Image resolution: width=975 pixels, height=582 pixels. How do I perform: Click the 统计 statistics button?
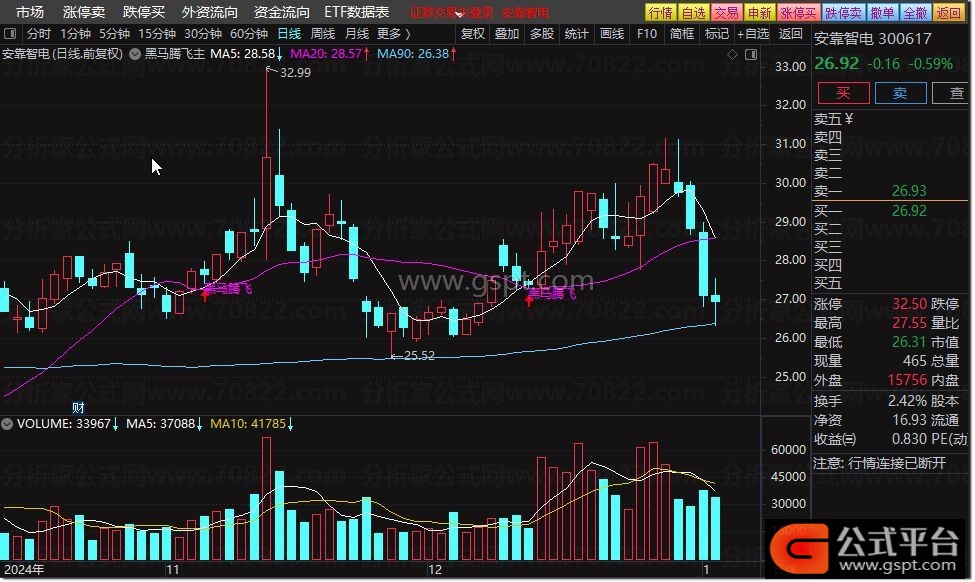[576, 34]
